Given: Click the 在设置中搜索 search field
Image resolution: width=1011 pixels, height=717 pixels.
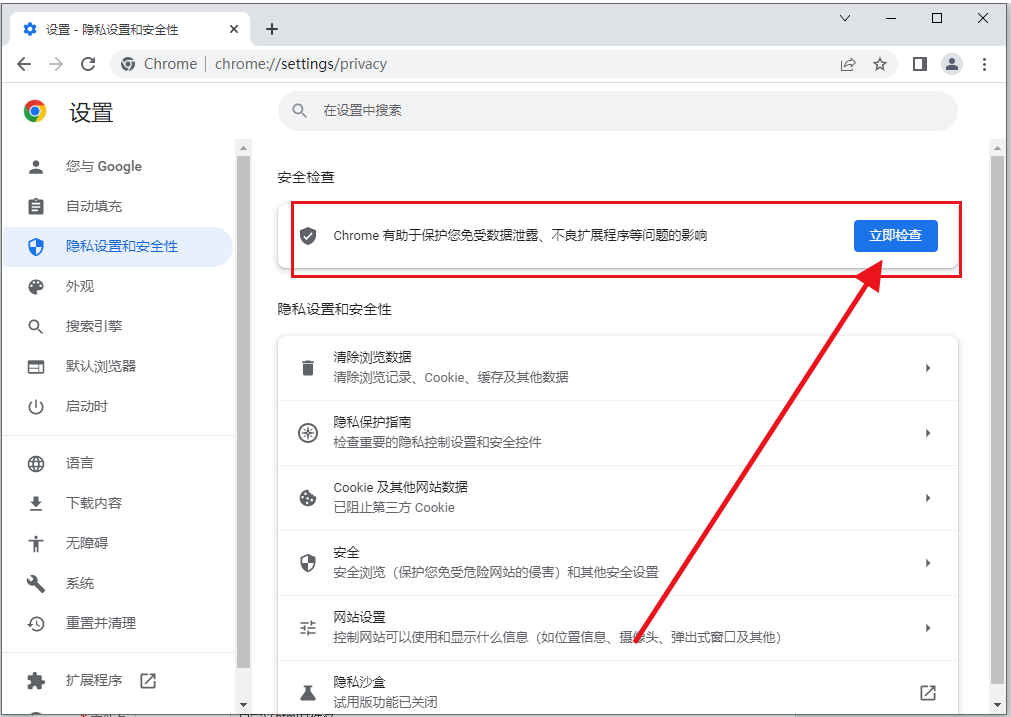Looking at the screenshot, I should click(616, 111).
